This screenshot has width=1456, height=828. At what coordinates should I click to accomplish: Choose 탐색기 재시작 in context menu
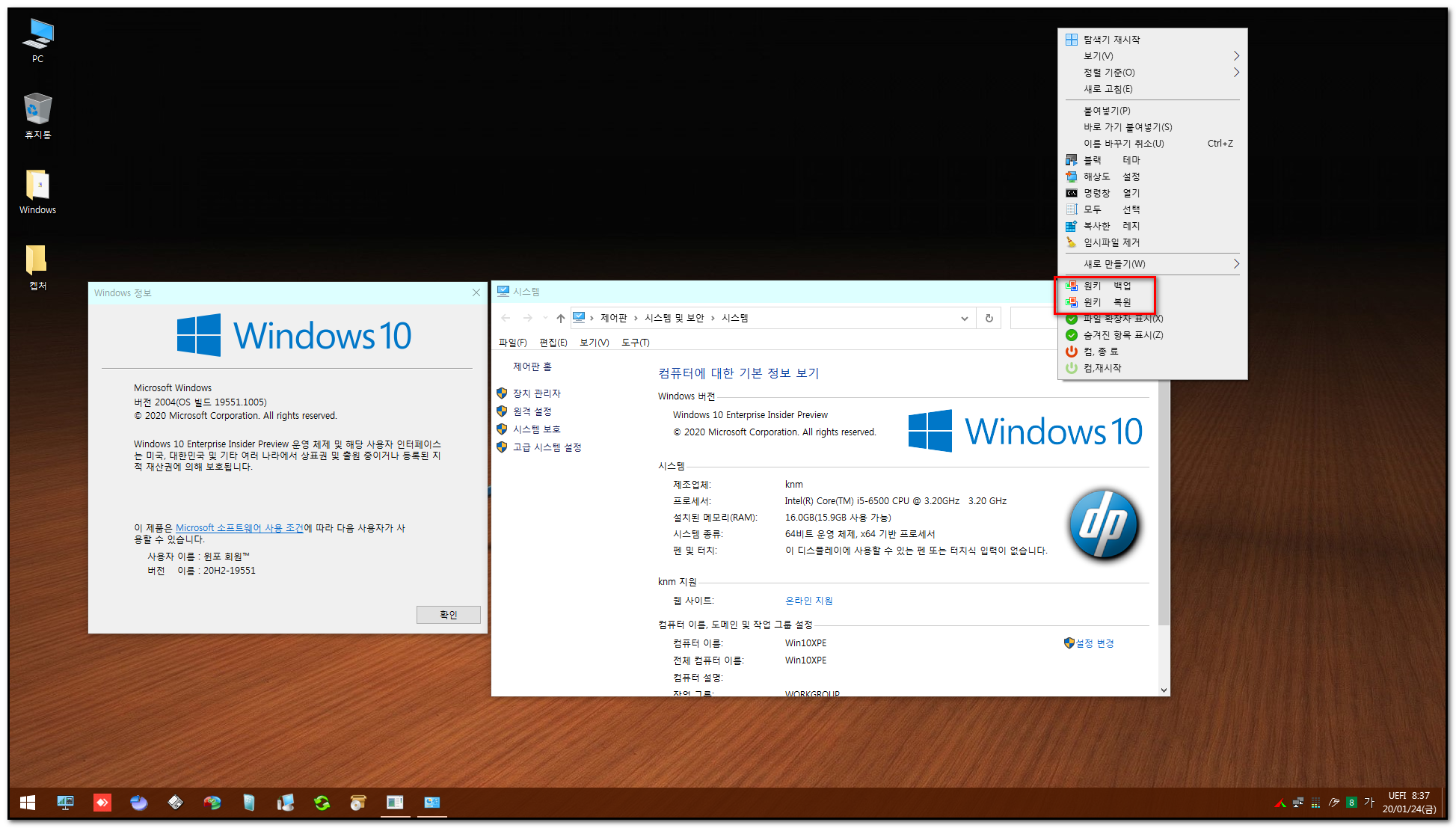point(1152,40)
